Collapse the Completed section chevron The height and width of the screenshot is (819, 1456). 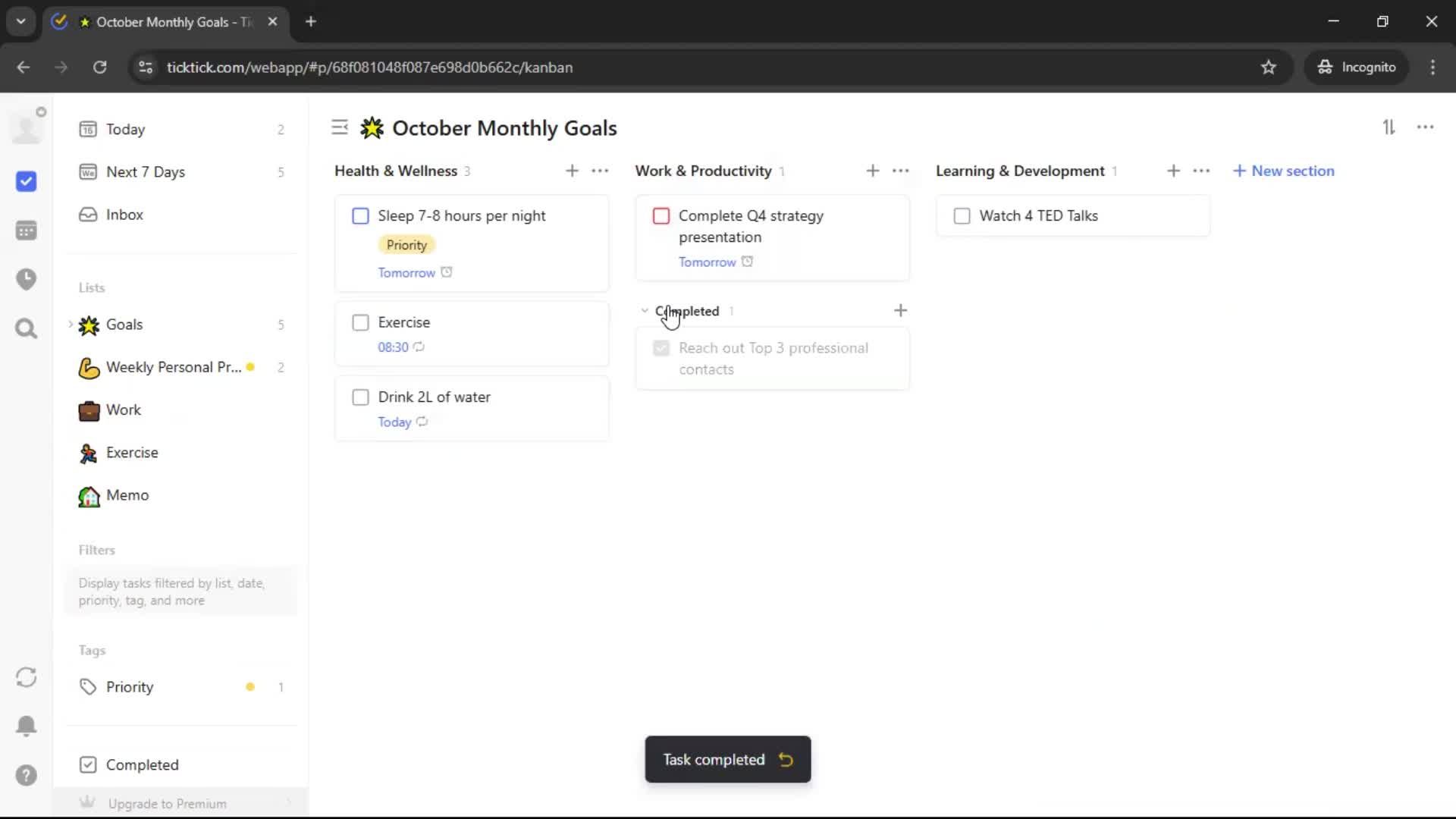645,311
